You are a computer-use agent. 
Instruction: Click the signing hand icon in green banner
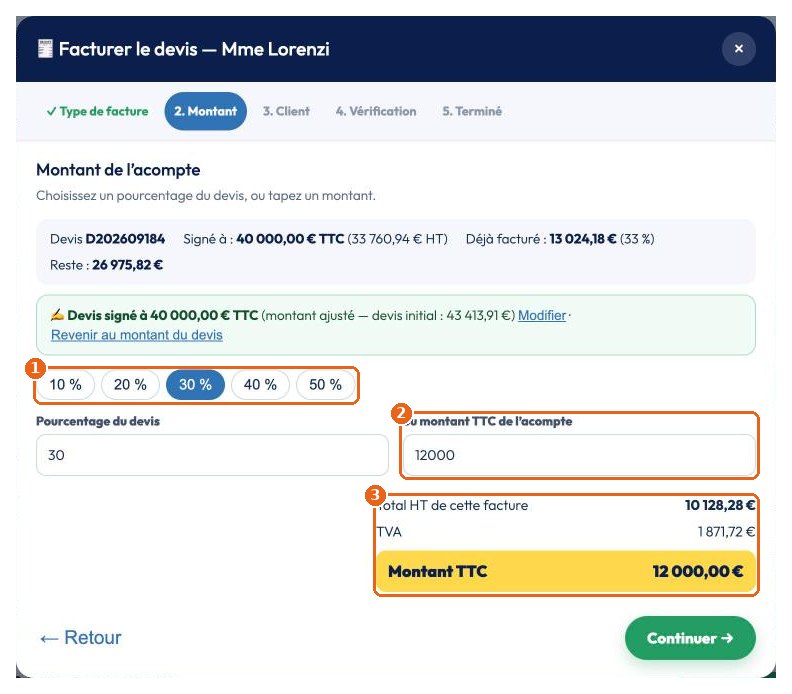57,316
